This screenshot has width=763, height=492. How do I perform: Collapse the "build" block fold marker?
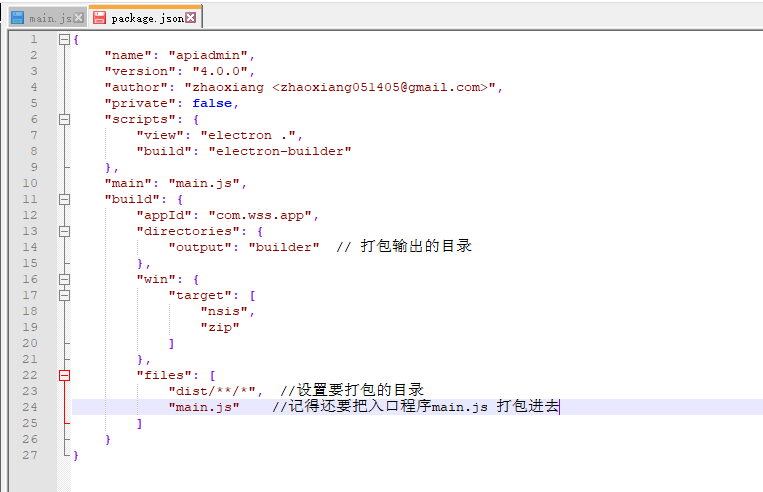pyautogui.click(x=64, y=199)
